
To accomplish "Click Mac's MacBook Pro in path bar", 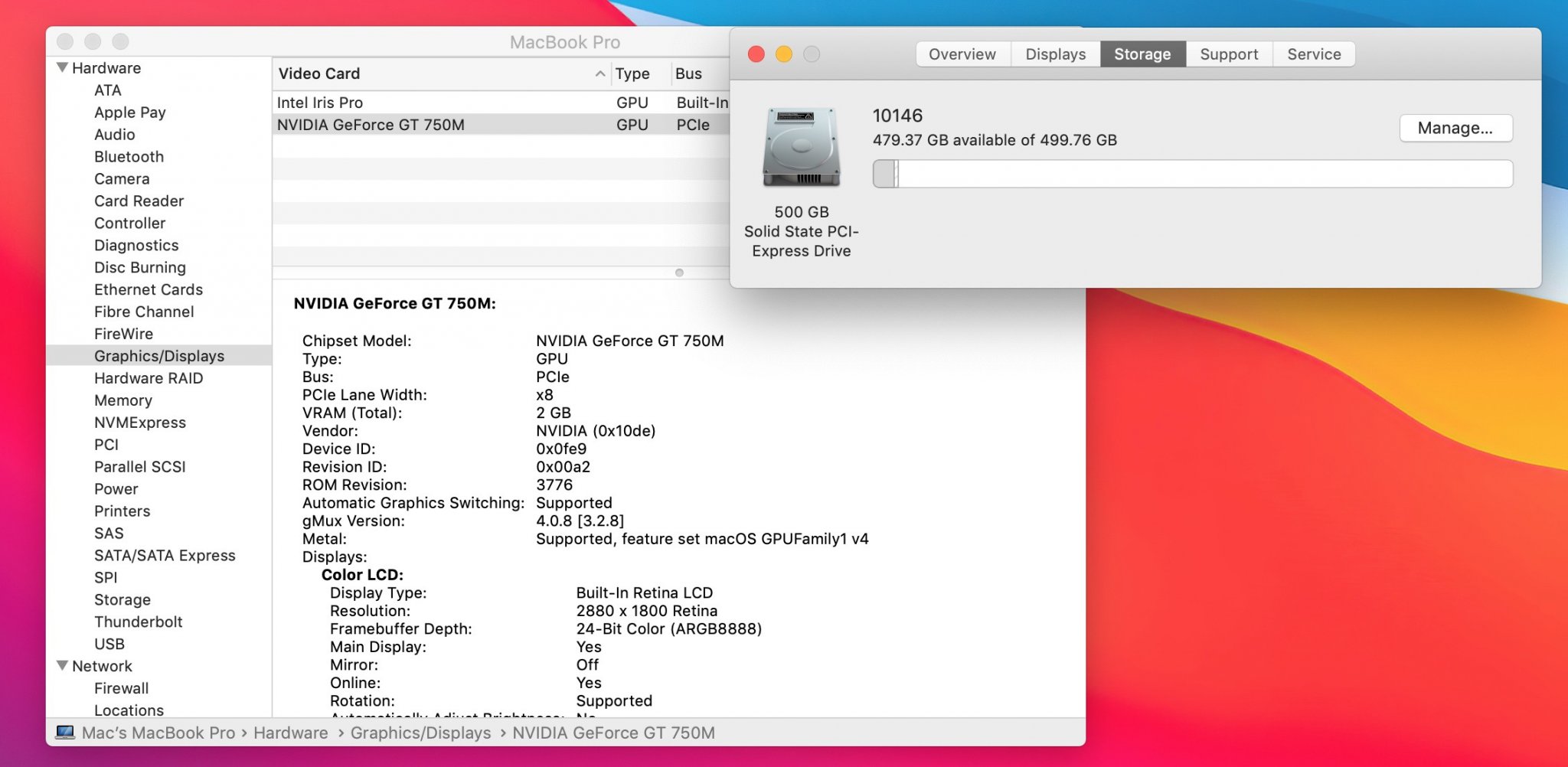I will [x=158, y=733].
